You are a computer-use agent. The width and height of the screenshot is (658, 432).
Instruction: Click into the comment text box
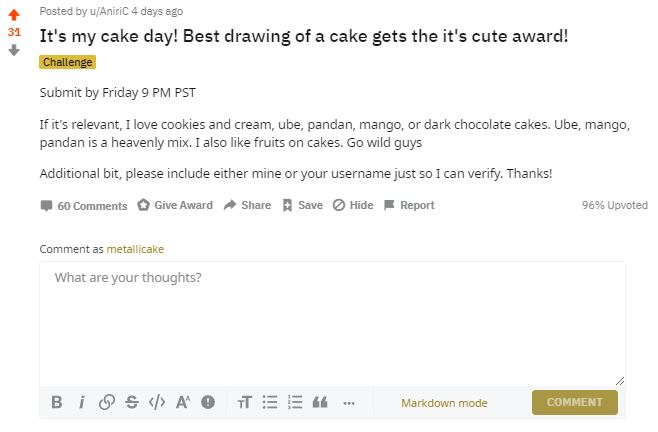[332, 323]
